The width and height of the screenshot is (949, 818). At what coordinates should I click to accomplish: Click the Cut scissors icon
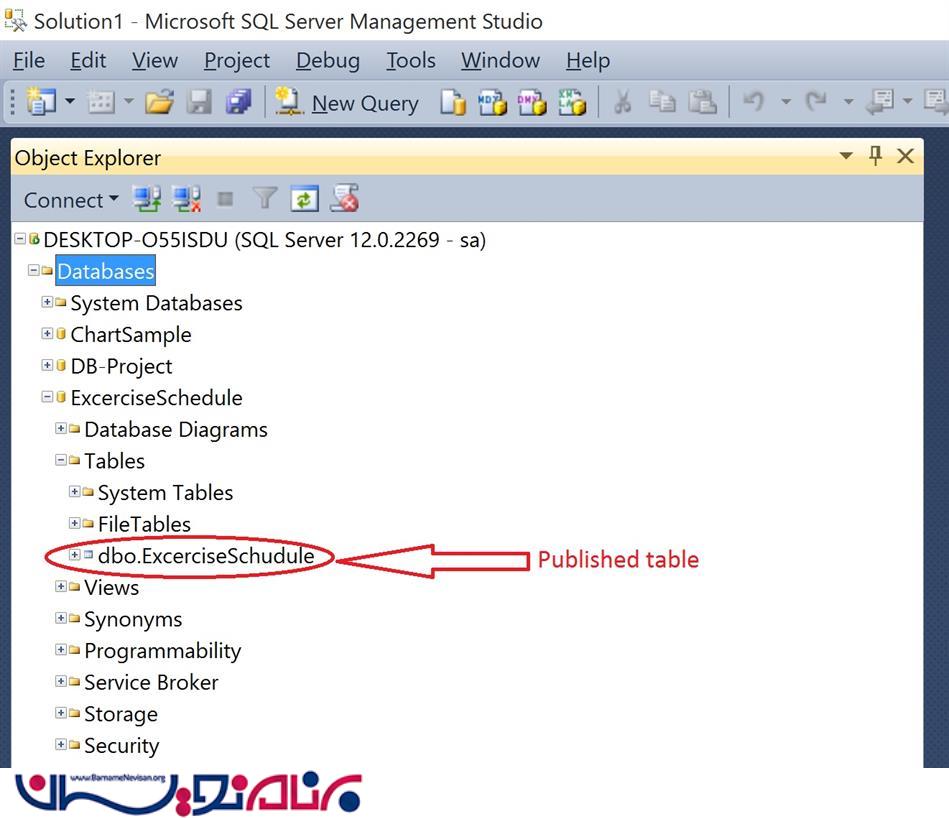(622, 102)
